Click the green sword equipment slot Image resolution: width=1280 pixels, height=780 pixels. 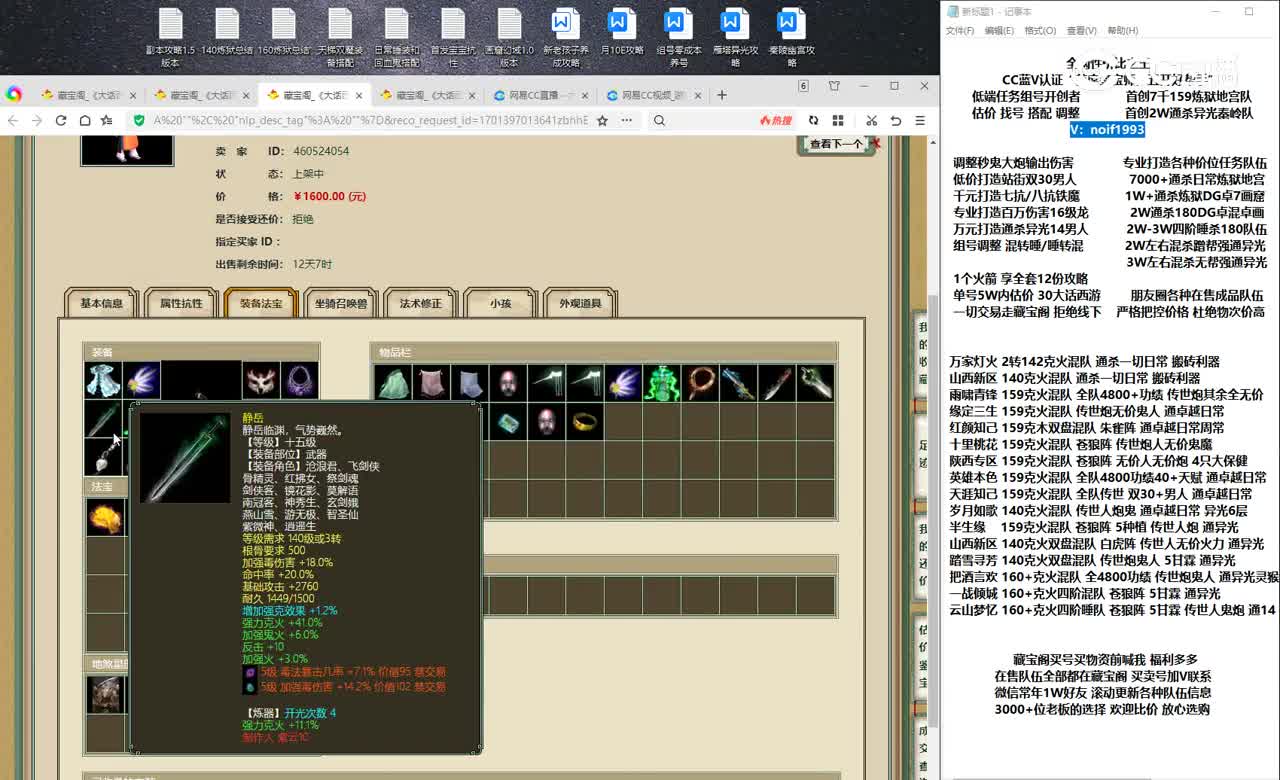click(103, 419)
